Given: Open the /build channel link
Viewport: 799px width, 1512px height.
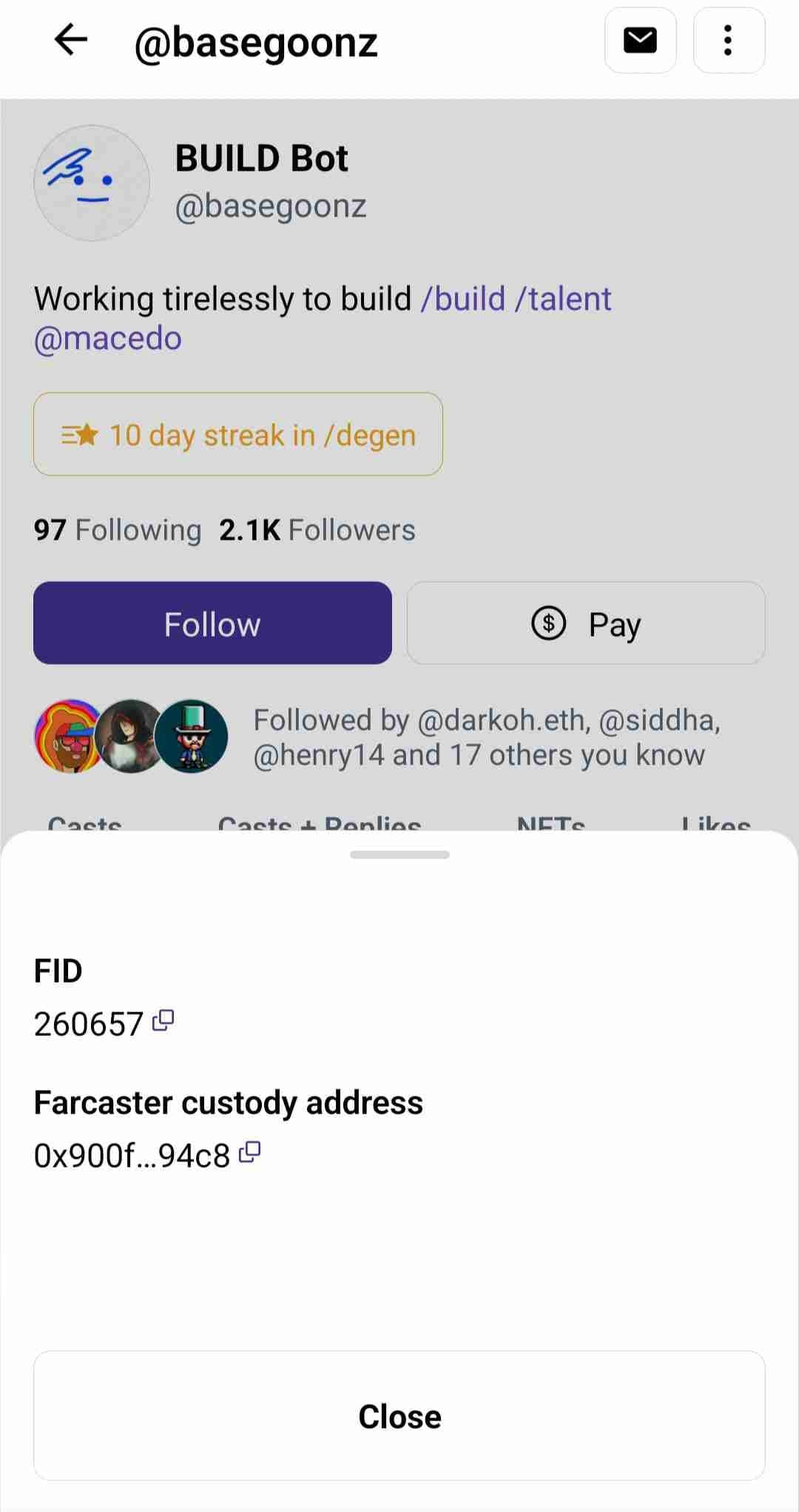Looking at the screenshot, I should pos(462,299).
